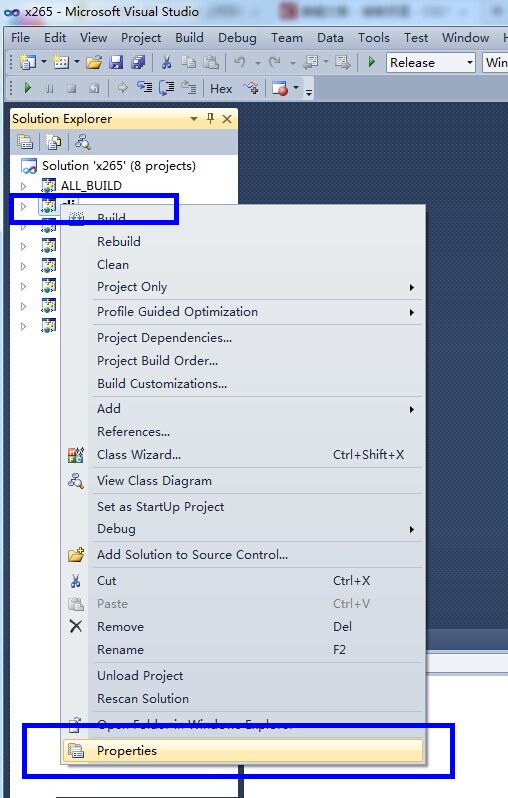Click Set as StartUp Project

pyautogui.click(x=160, y=506)
